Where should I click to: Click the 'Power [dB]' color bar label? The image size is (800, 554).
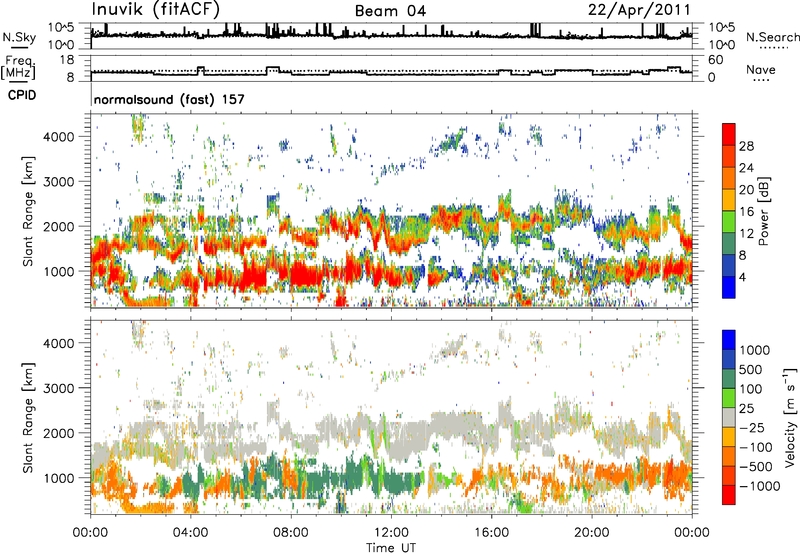tap(763, 211)
